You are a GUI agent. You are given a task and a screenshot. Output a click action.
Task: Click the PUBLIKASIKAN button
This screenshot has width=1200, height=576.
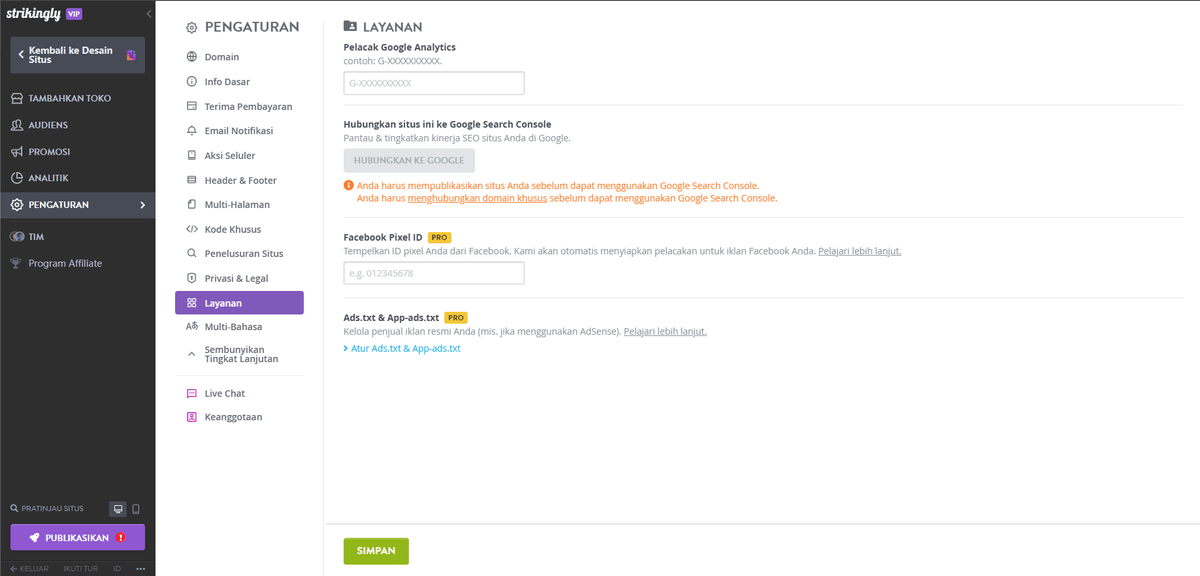coord(77,537)
